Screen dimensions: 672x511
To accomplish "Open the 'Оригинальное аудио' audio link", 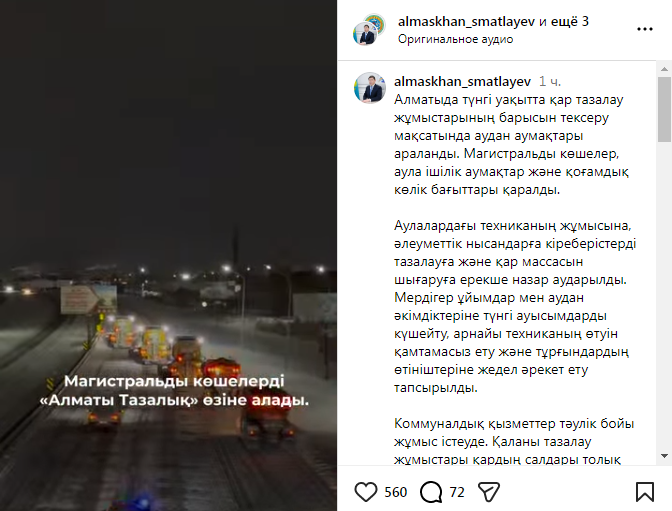I will click(455, 39).
